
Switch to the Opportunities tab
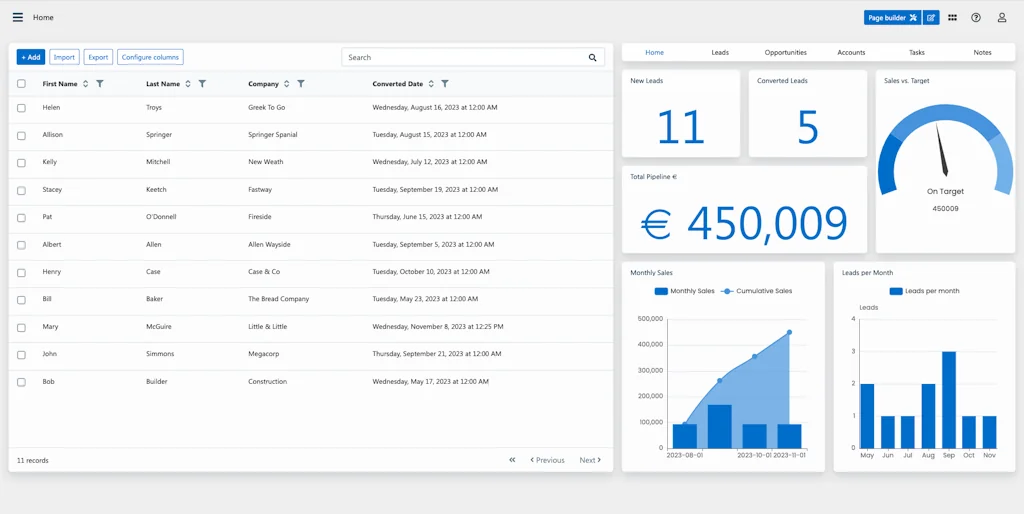(x=786, y=52)
